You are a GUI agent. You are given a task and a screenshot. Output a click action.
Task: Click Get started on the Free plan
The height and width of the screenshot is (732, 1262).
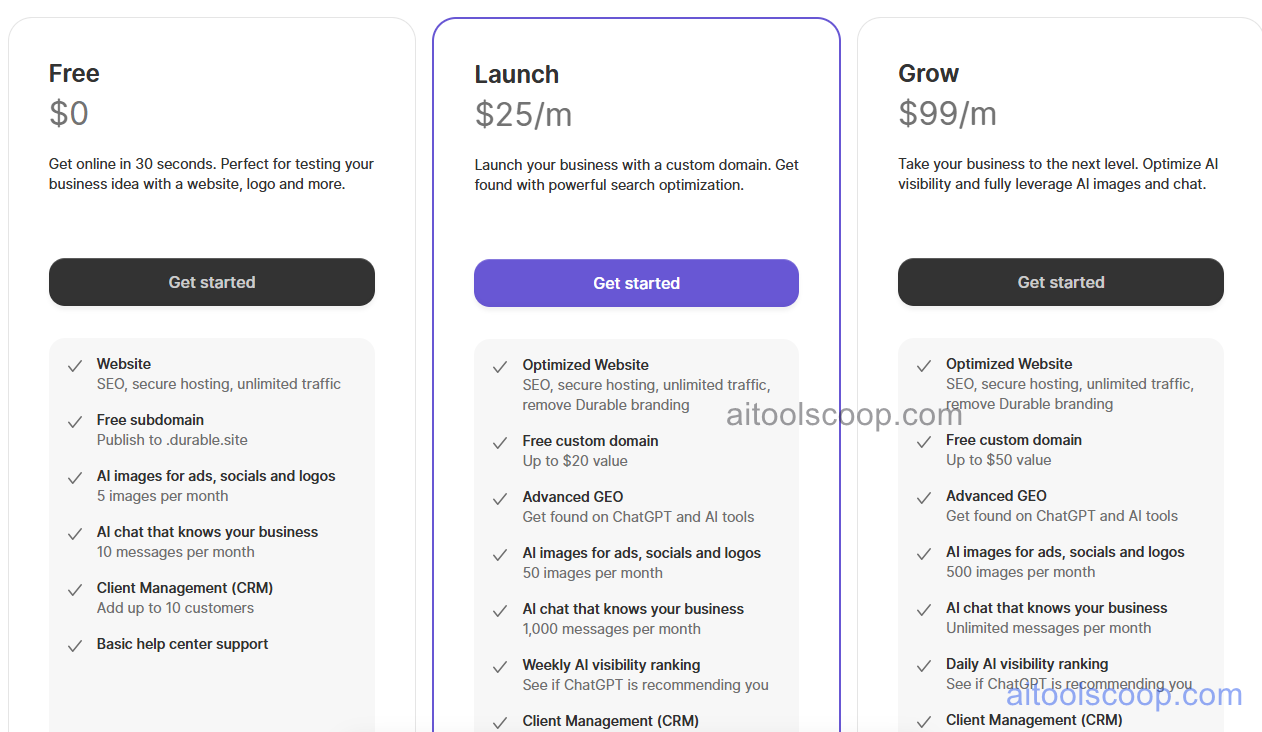[x=211, y=282]
